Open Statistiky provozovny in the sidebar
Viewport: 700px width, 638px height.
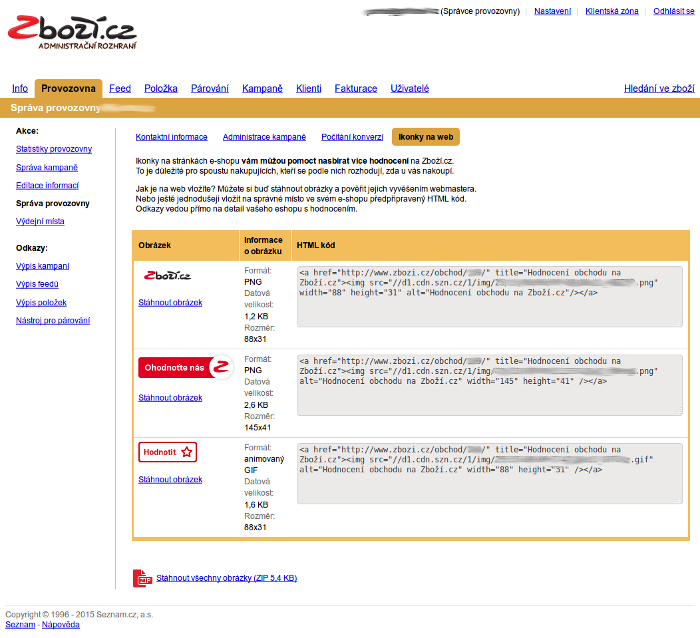point(54,149)
